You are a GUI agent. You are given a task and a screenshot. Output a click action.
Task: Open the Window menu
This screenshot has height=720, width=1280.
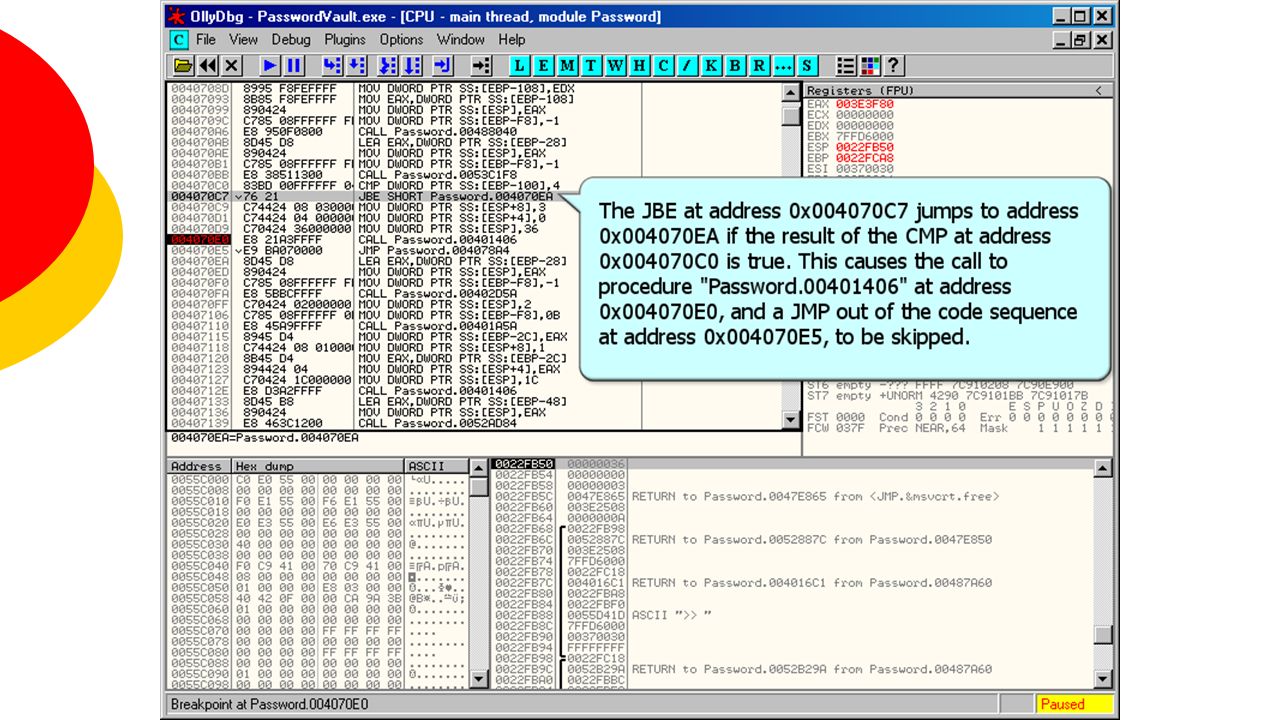[x=461, y=40]
